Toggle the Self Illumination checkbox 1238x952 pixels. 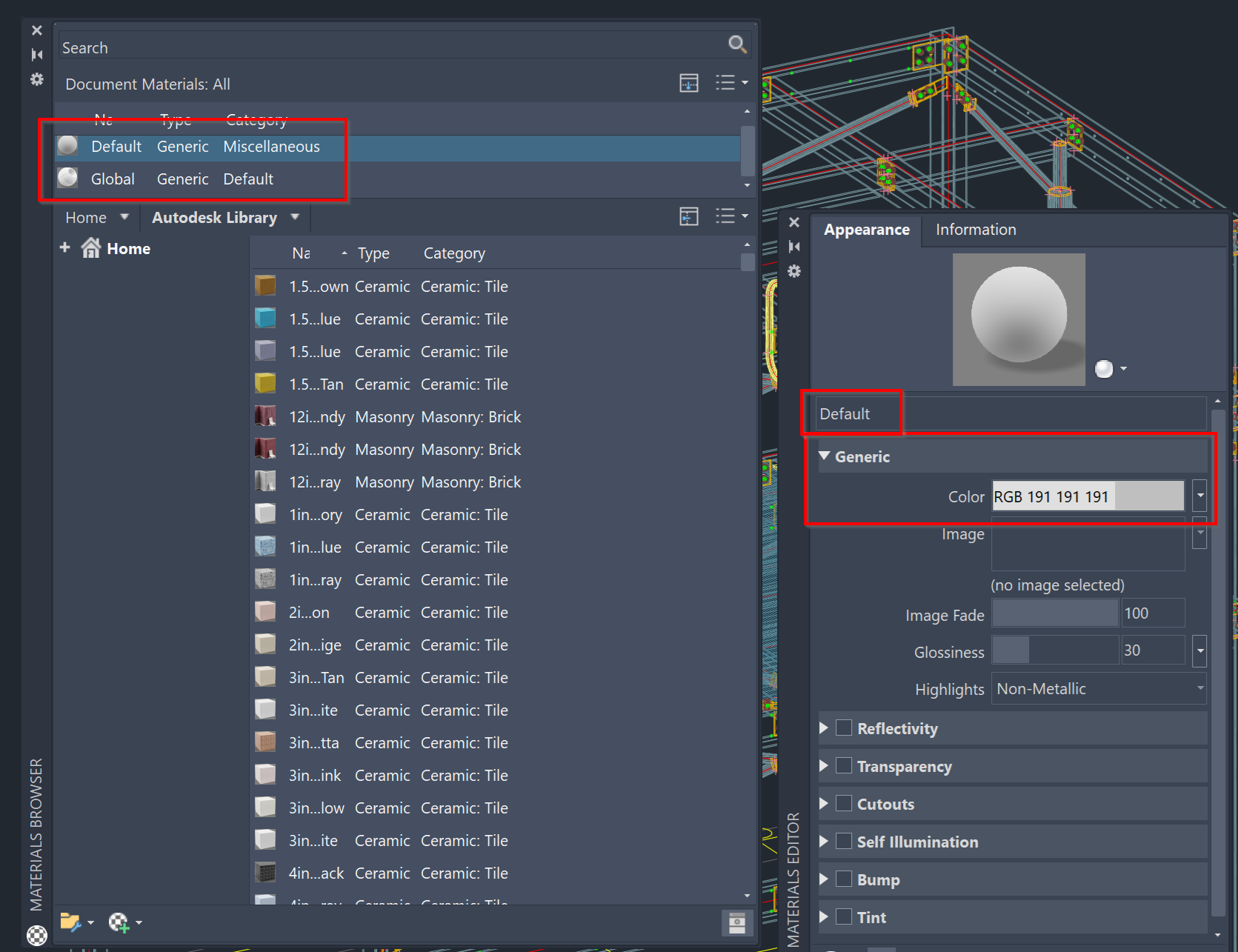[x=844, y=841]
